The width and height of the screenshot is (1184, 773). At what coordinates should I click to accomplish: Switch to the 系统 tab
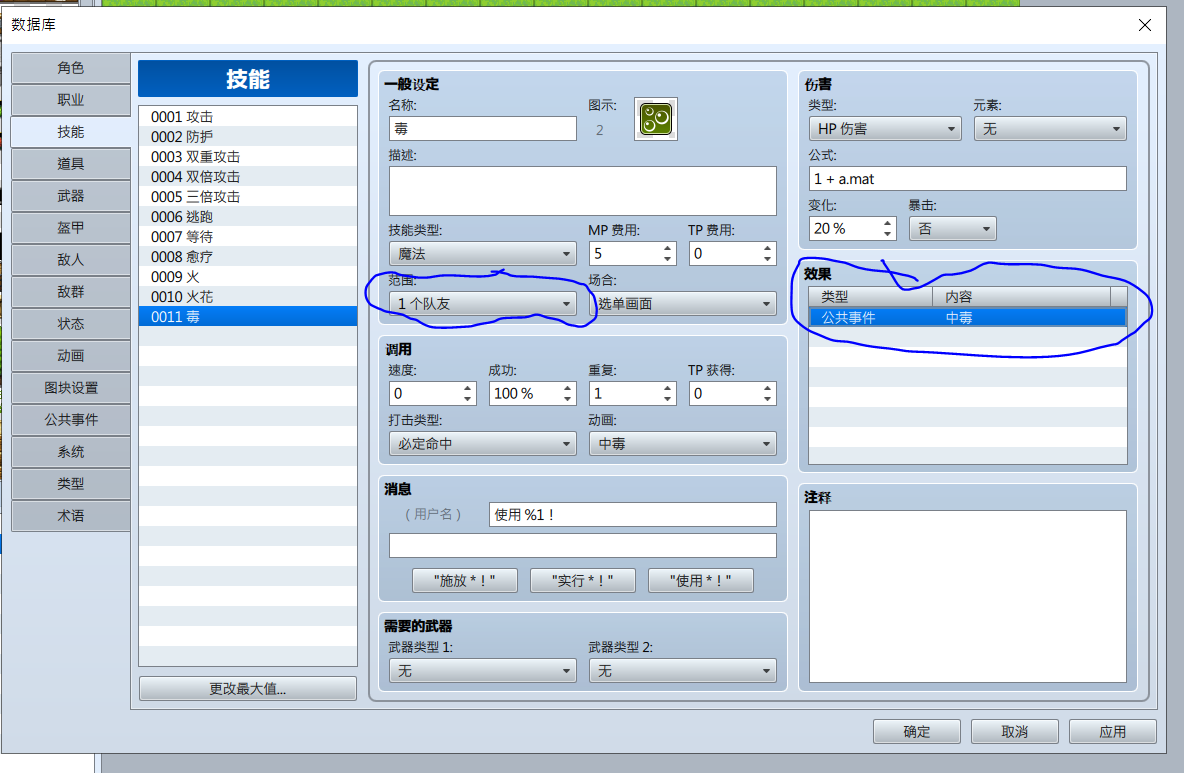[x=71, y=451]
